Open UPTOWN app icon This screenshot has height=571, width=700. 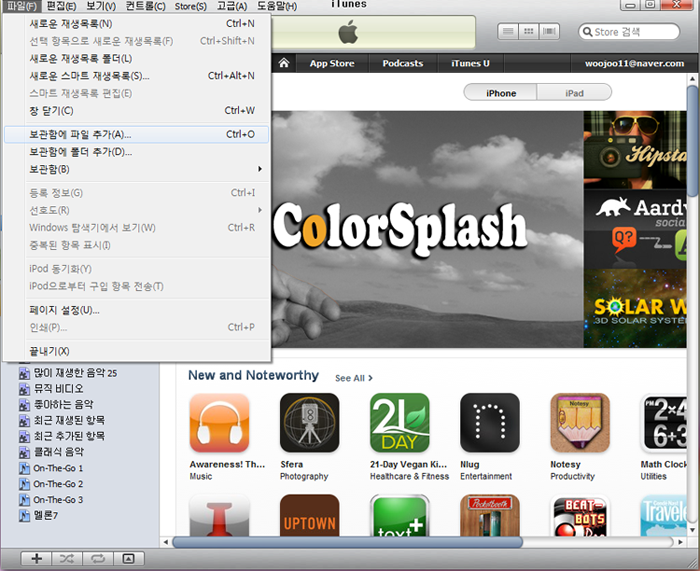click(x=309, y=515)
